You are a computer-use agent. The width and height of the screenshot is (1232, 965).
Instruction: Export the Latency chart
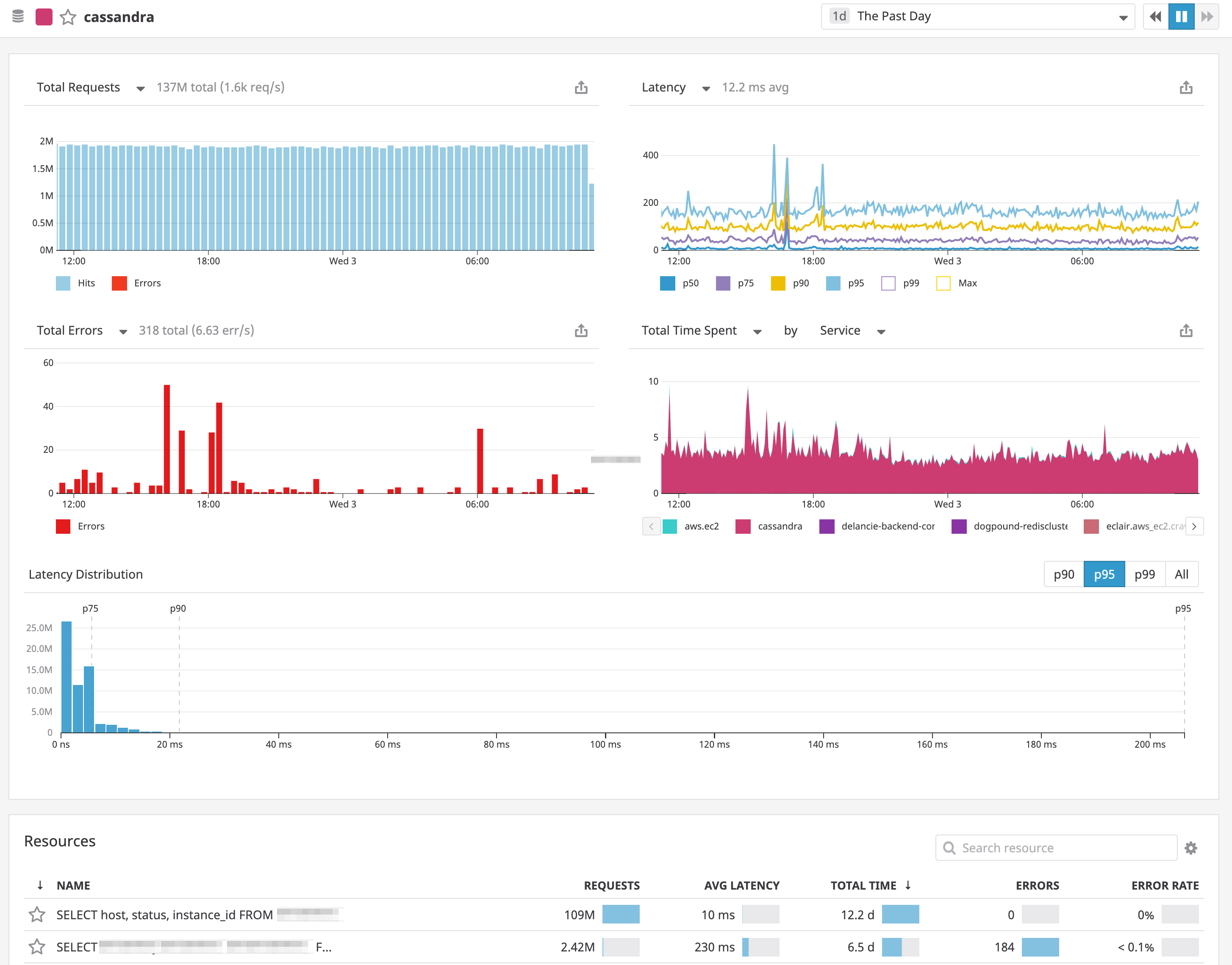pyautogui.click(x=1186, y=87)
